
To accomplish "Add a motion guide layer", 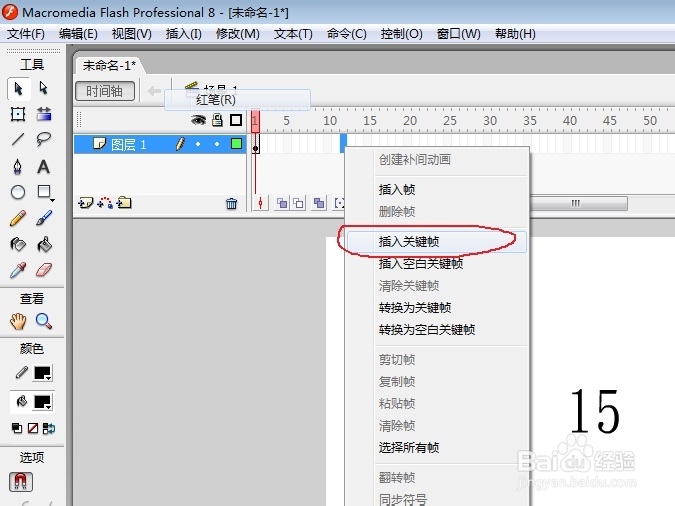I will (x=105, y=203).
